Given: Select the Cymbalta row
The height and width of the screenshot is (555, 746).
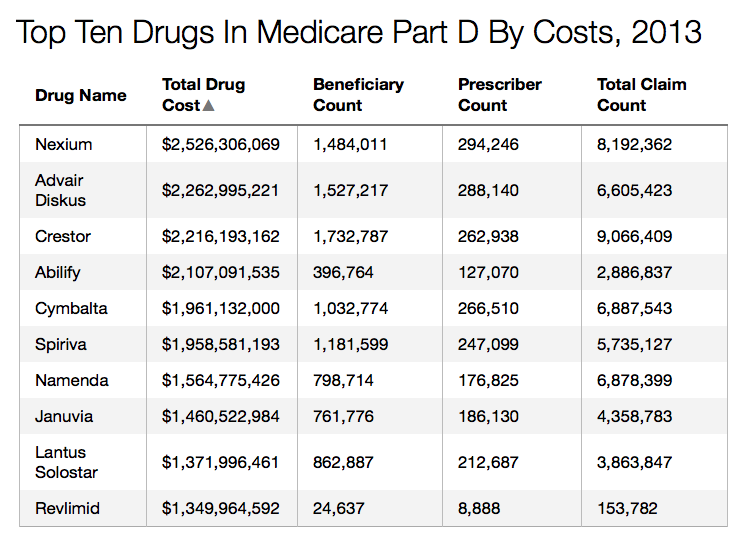Looking at the screenshot, I should pos(71,309).
